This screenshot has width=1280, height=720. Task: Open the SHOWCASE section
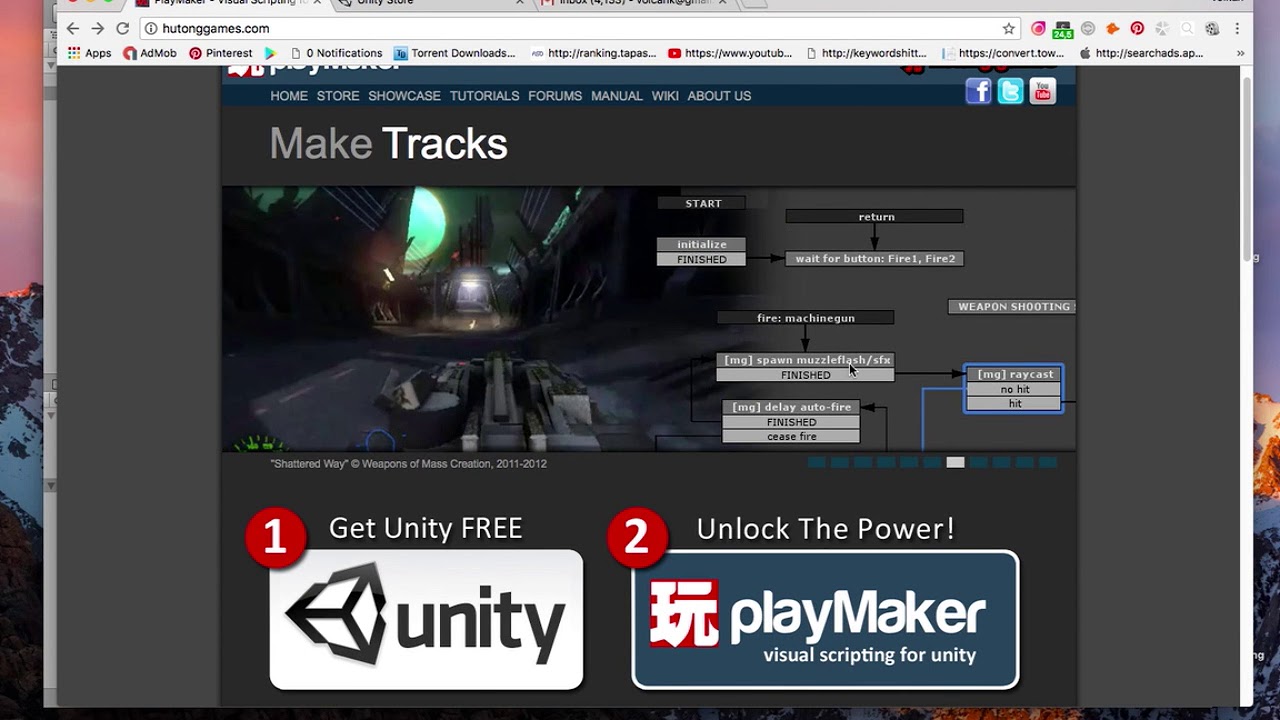click(x=404, y=96)
